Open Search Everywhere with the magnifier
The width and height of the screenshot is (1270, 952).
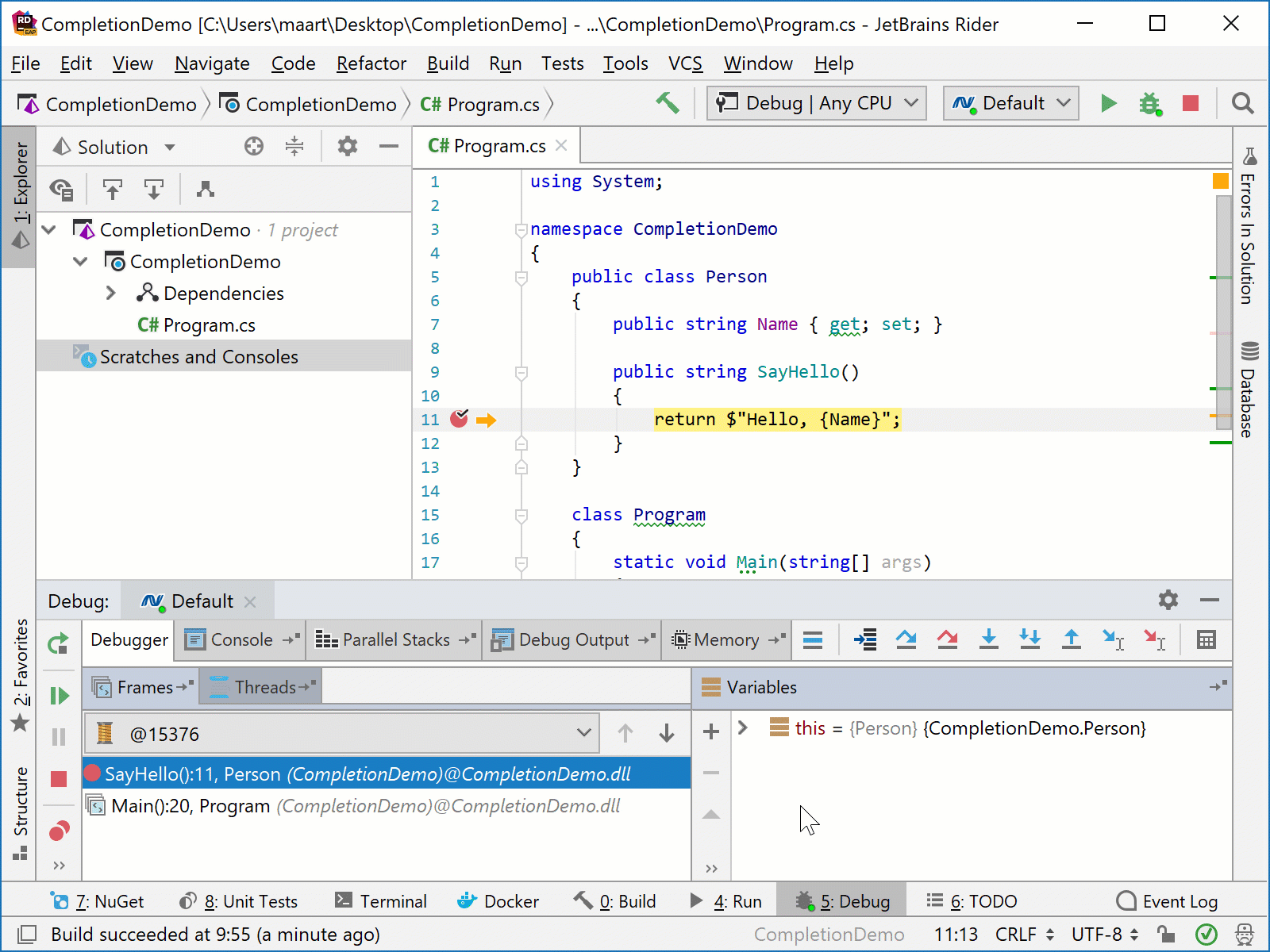coord(1242,103)
